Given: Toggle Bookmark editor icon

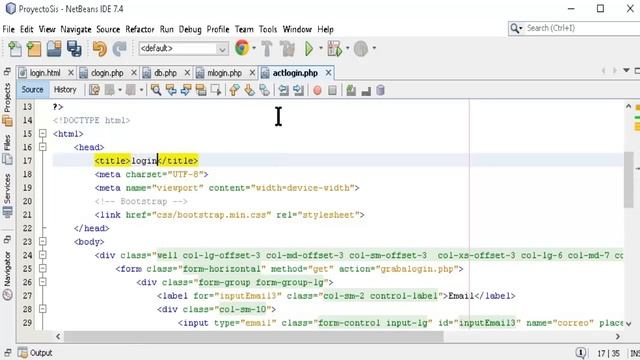Looking at the screenshot, I should (264, 90).
